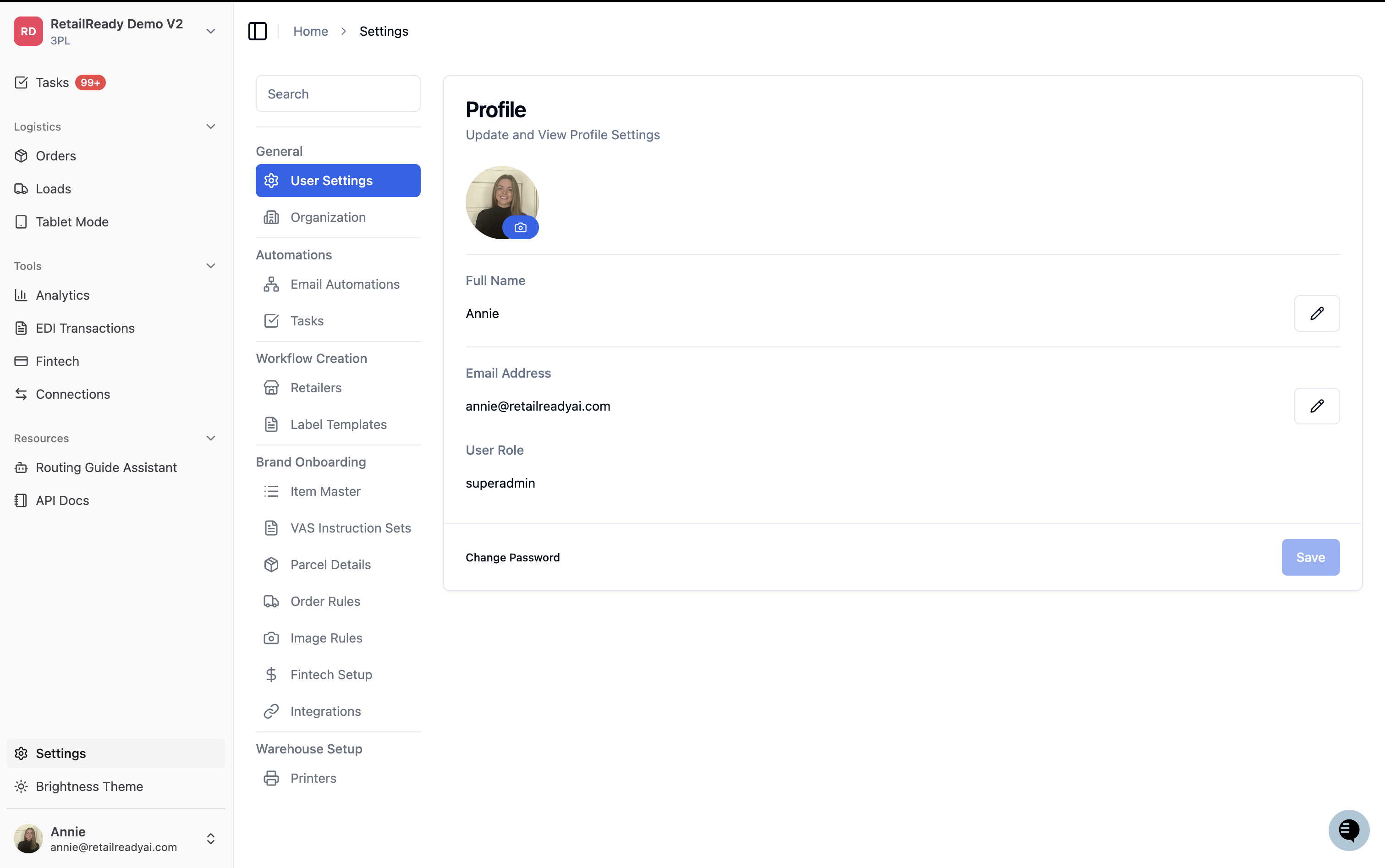Viewport: 1385px width, 868px height.
Task: Collapse the Tools section chevron
Action: pyautogui.click(x=211, y=266)
